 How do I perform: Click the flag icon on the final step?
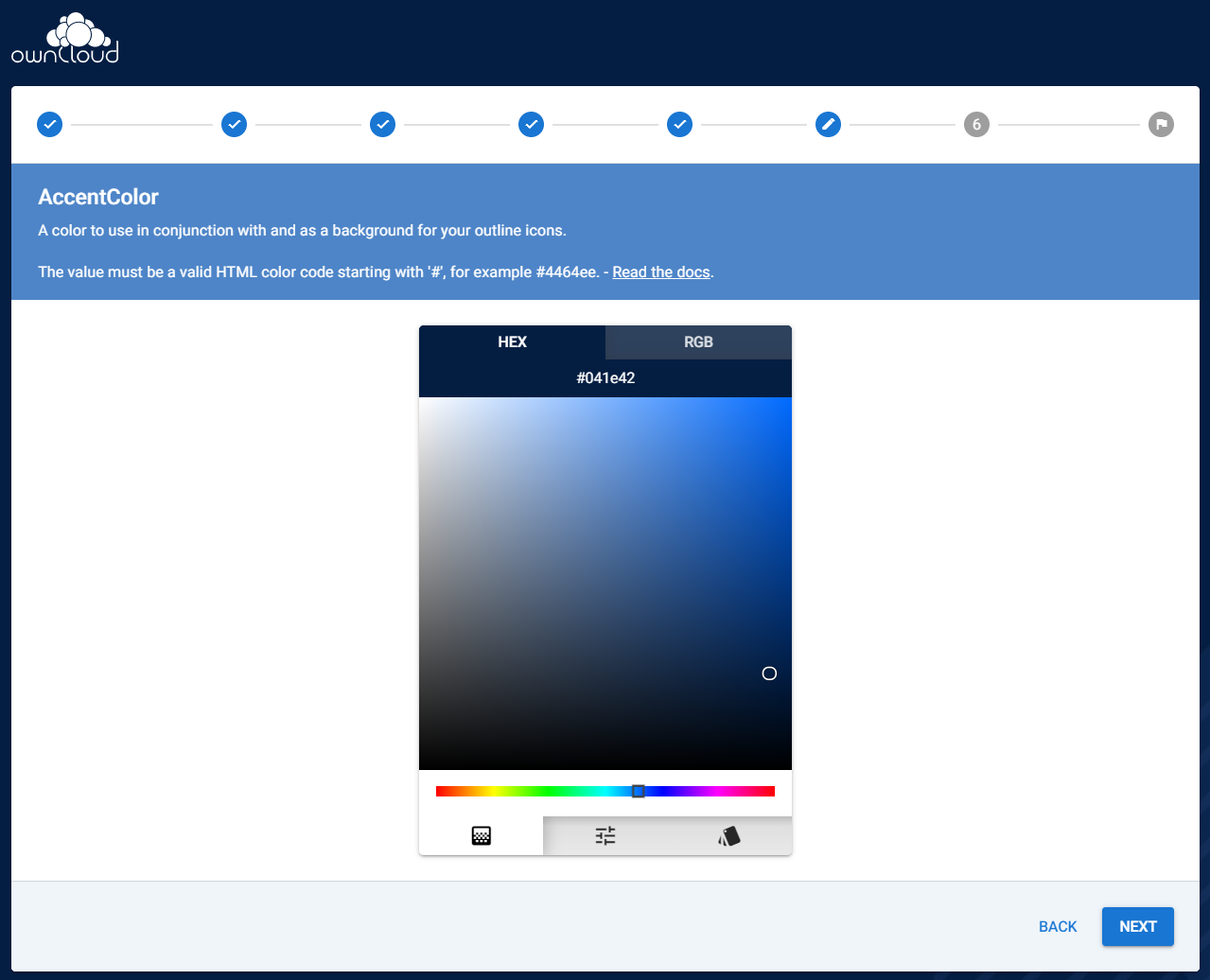1161,124
